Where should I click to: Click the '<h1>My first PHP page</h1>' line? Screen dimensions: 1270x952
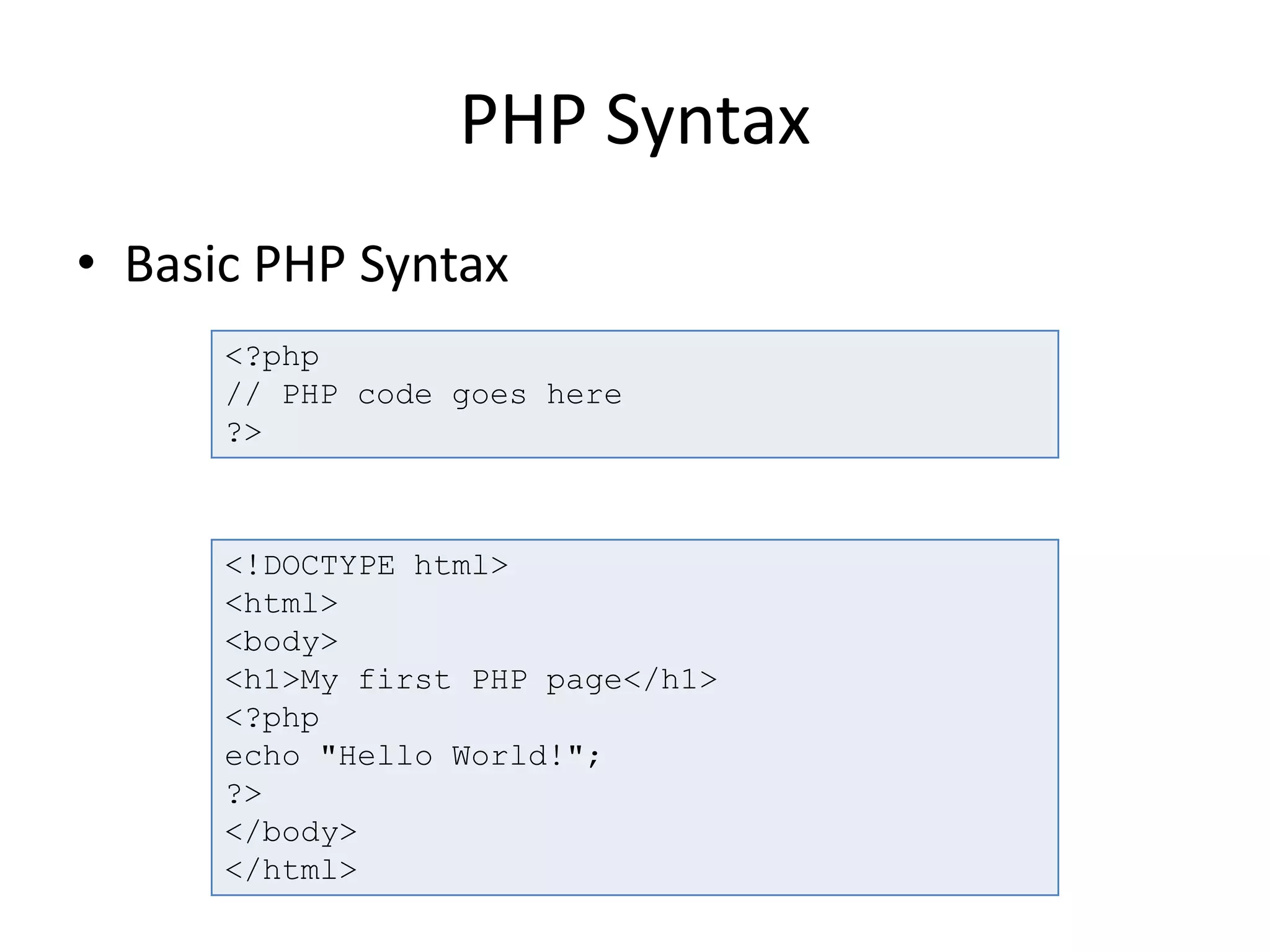(x=471, y=680)
